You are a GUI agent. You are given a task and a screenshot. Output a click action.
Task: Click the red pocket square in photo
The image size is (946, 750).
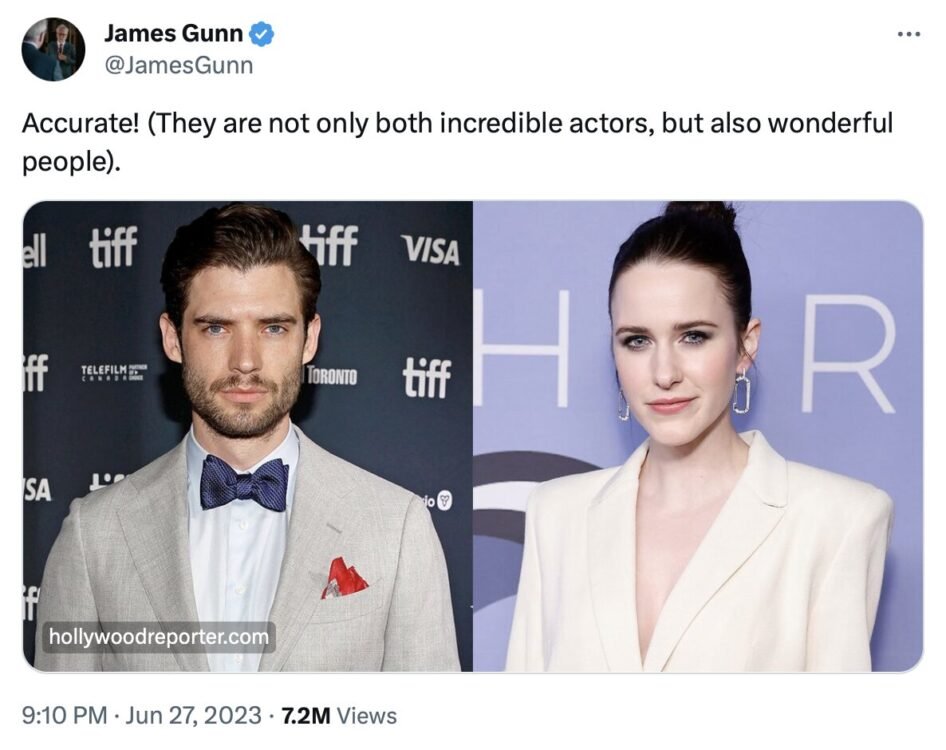[344, 578]
